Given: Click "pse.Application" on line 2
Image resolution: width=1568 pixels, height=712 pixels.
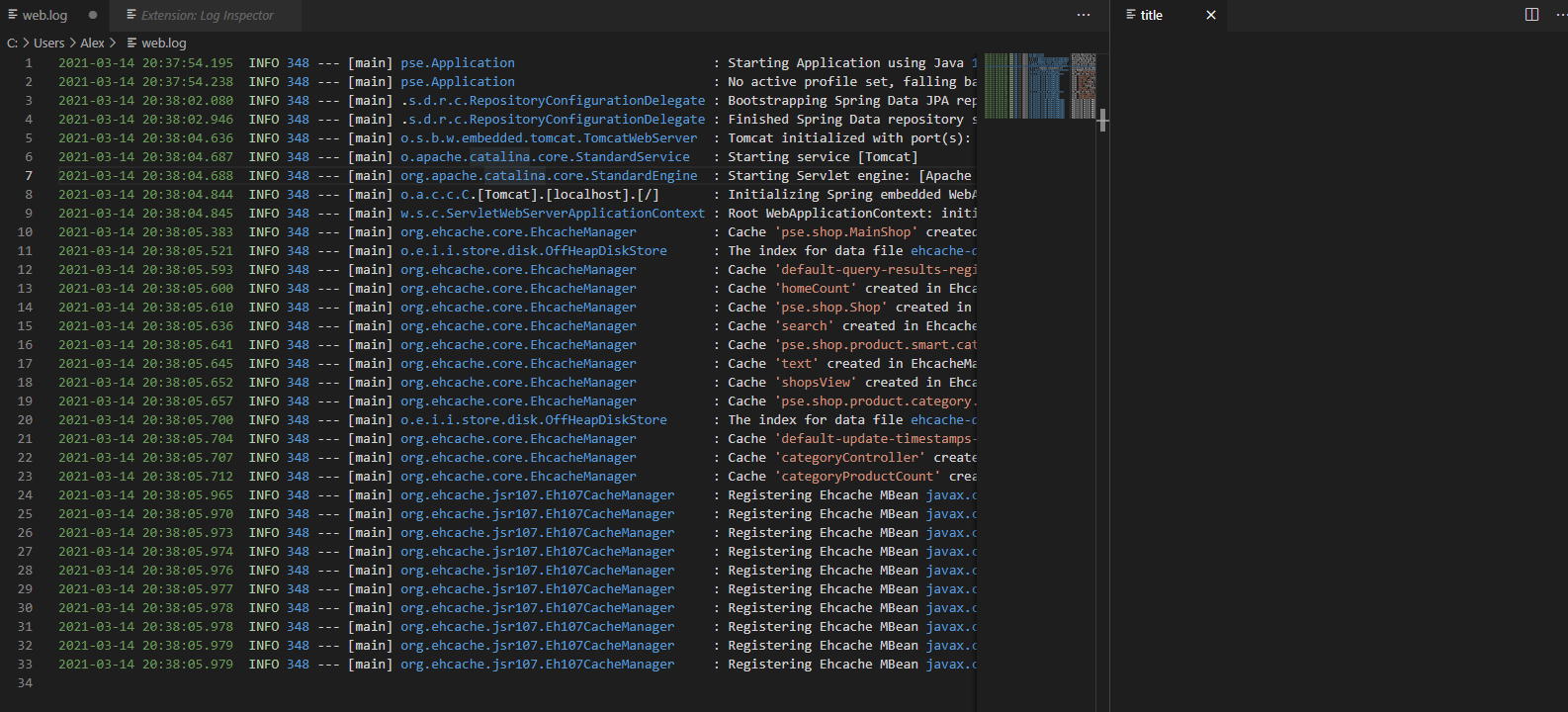Looking at the screenshot, I should pos(458,82).
